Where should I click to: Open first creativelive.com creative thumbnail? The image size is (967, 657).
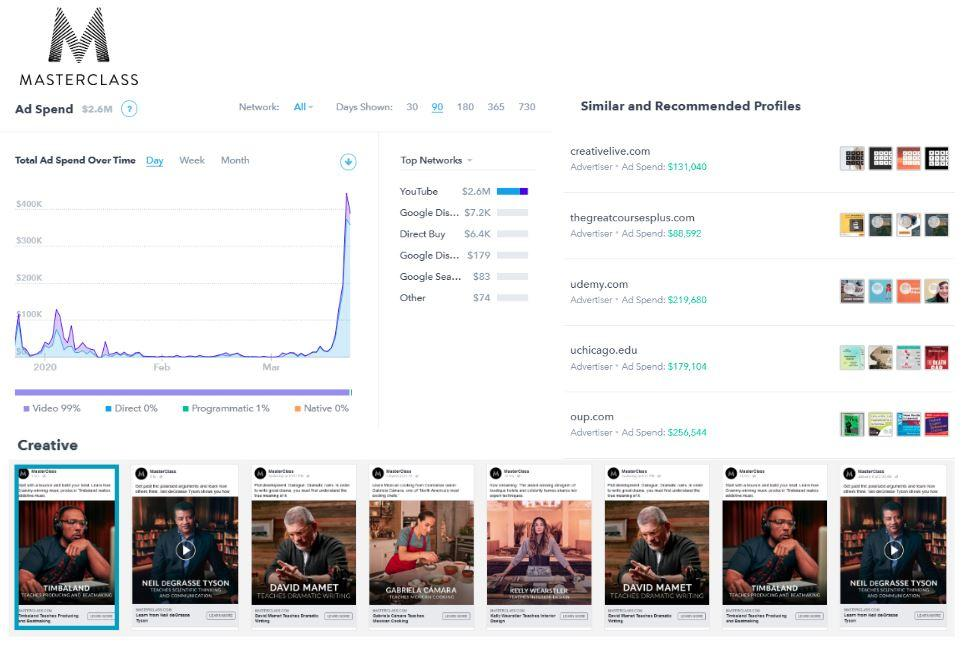pyautogui.click(x=852, y=159)
